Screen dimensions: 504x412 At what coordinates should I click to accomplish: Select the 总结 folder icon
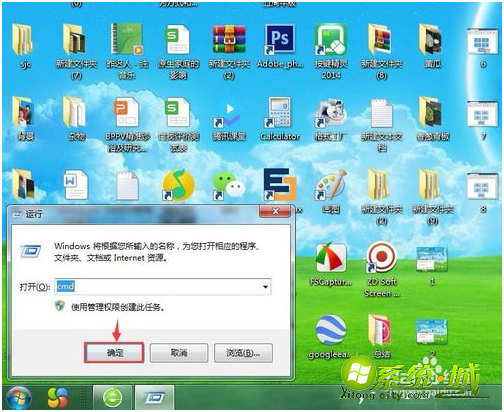[x=380, y=330]
